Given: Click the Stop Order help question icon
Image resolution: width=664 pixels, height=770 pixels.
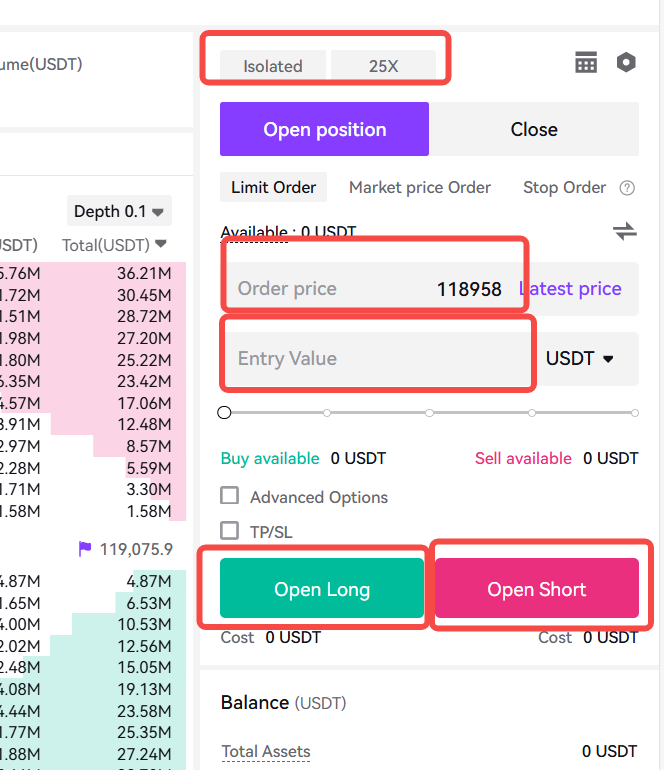Looking at the screenshot, I should (x=627, y=188).
